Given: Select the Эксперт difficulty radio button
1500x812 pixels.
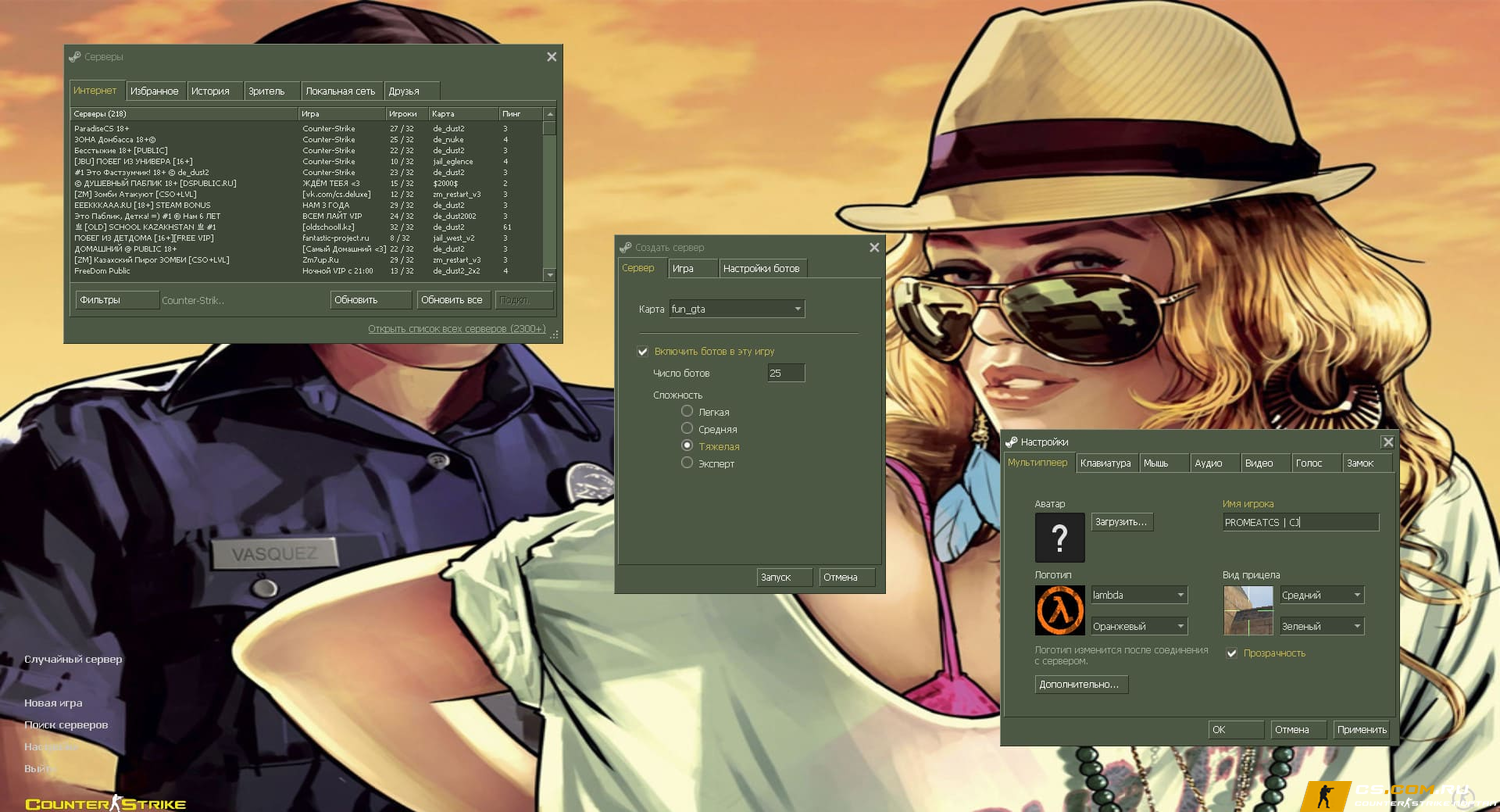Looking at the screenshot, I should point(687,463).
